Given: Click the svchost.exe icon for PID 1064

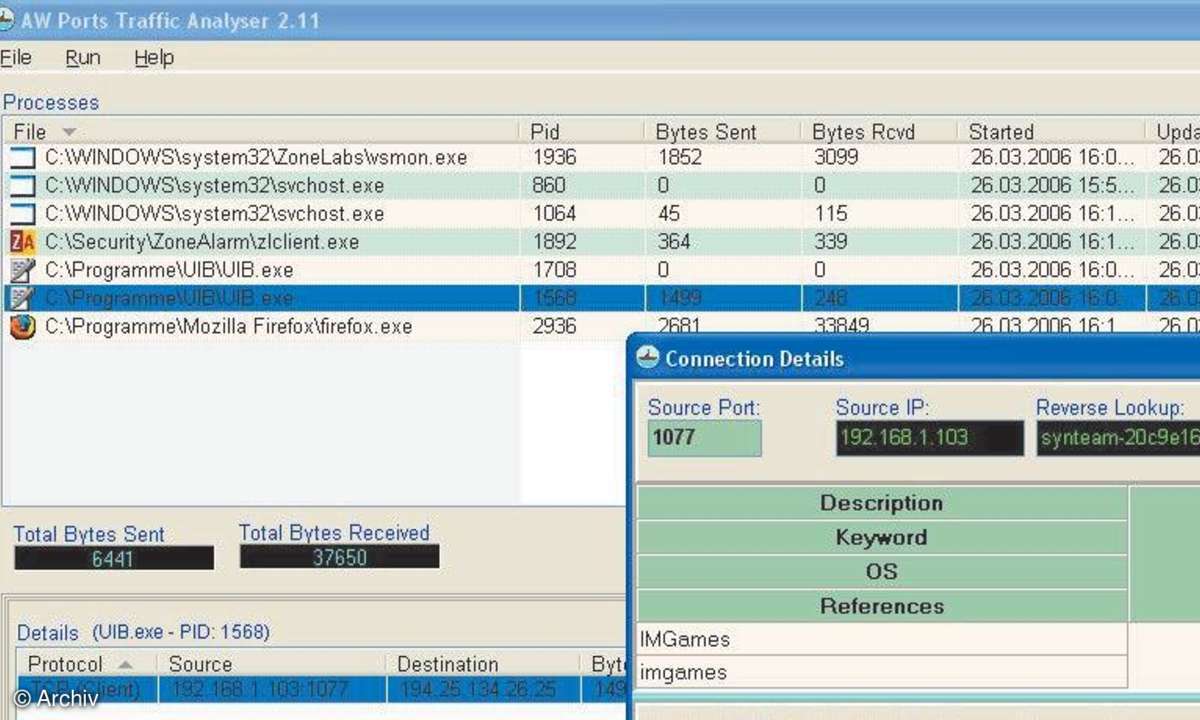Looking at the screenshot, I should (22, 213).
